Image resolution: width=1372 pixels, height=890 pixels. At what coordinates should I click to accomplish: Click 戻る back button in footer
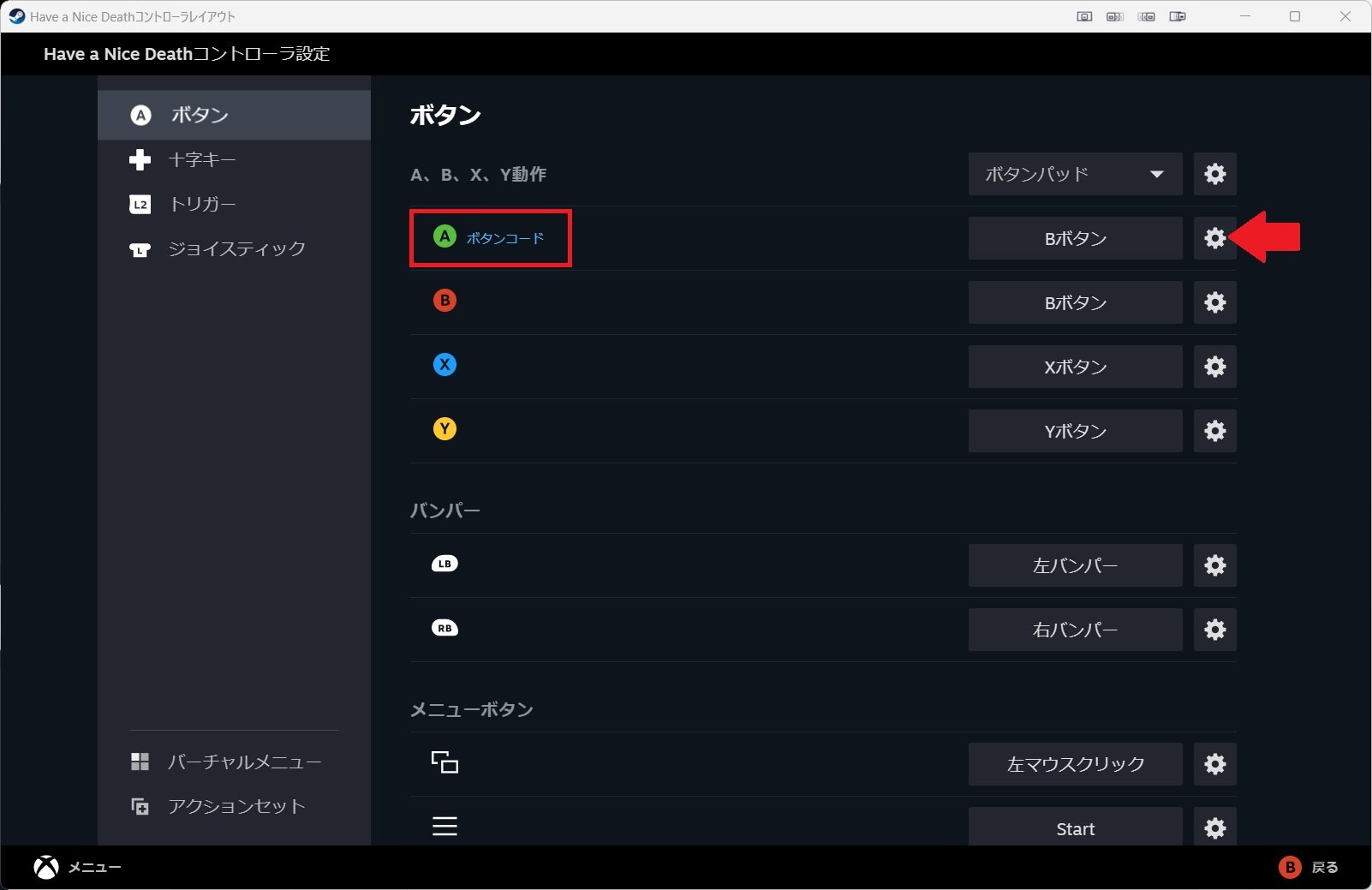coord(1308,868)
